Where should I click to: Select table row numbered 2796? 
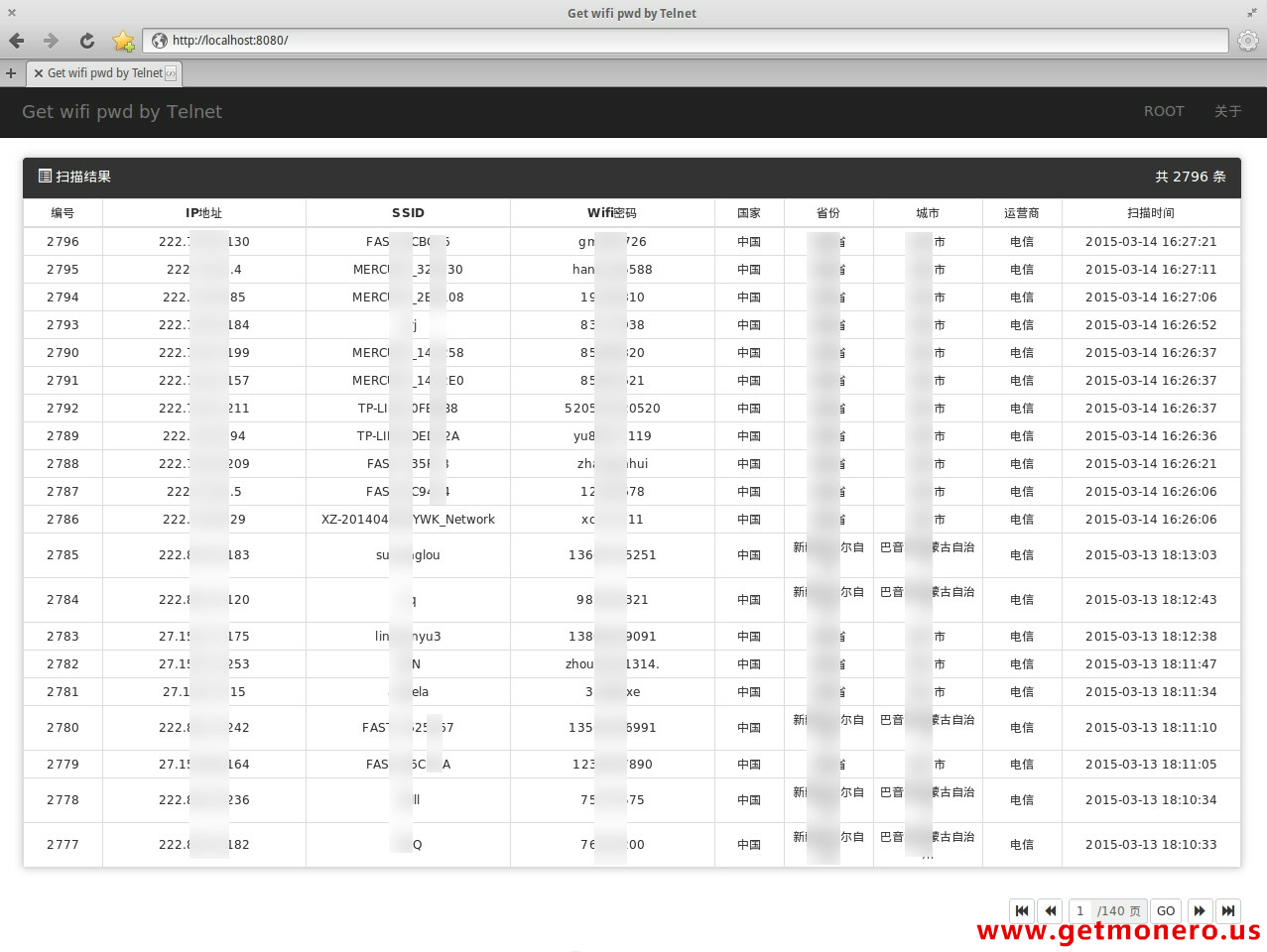63,242
